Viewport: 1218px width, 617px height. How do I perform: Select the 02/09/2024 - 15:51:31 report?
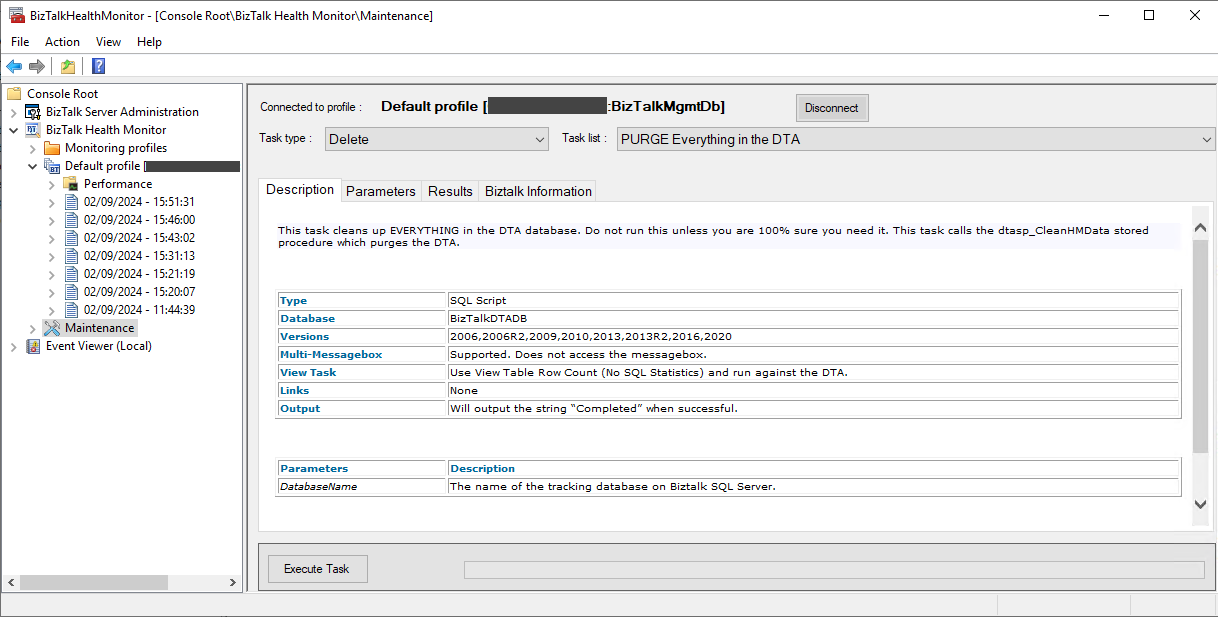139,202
